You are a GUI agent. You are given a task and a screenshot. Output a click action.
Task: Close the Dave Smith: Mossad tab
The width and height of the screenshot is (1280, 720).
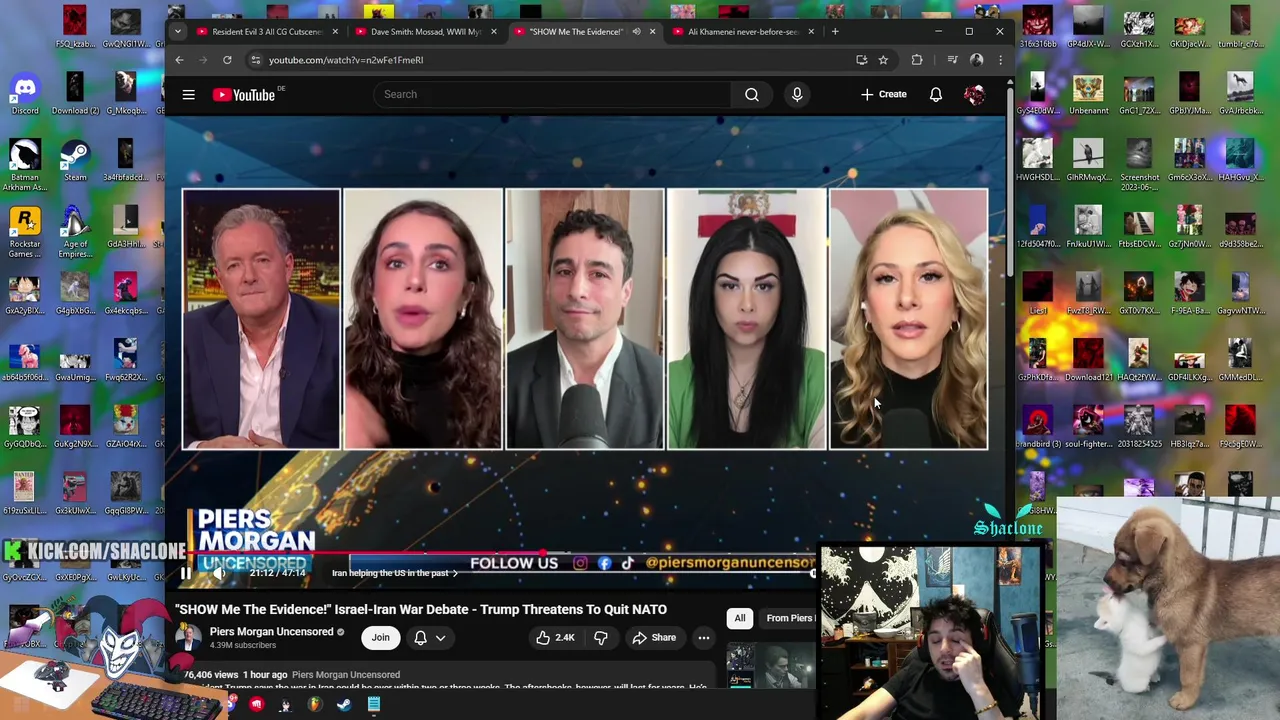(x=493, y=32)
